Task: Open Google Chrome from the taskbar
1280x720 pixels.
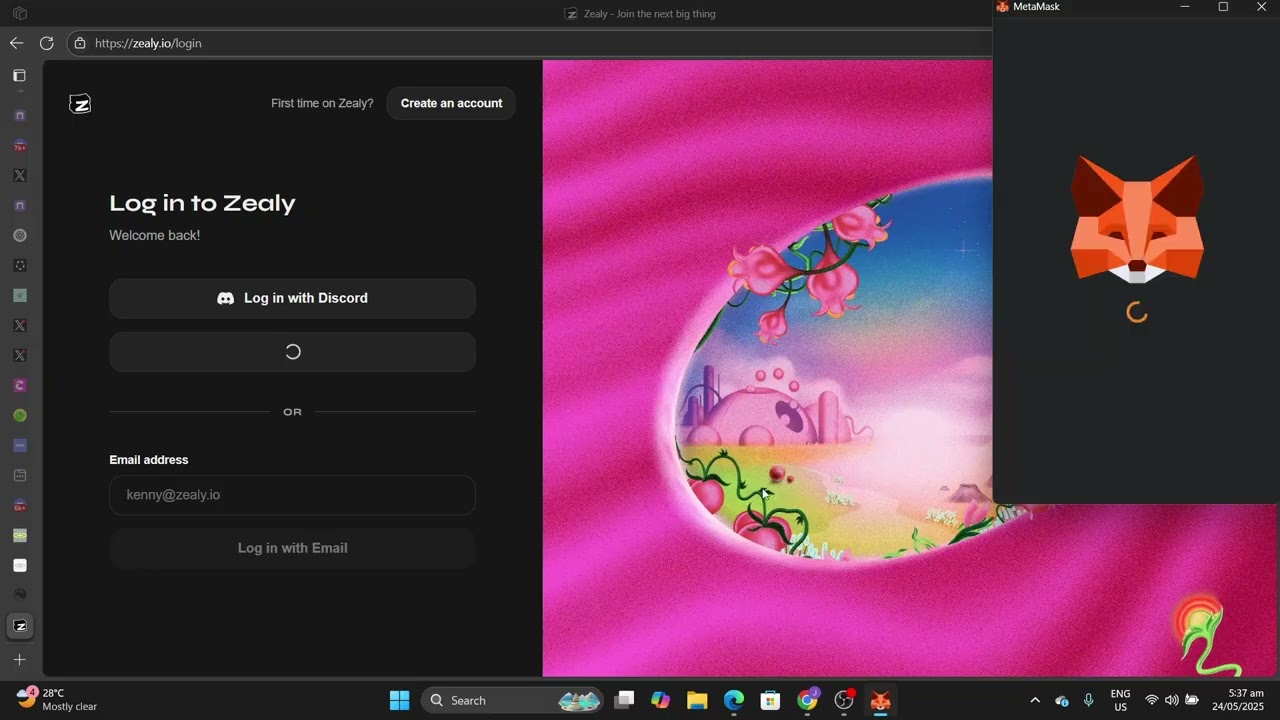Action: tap(807, 700)
